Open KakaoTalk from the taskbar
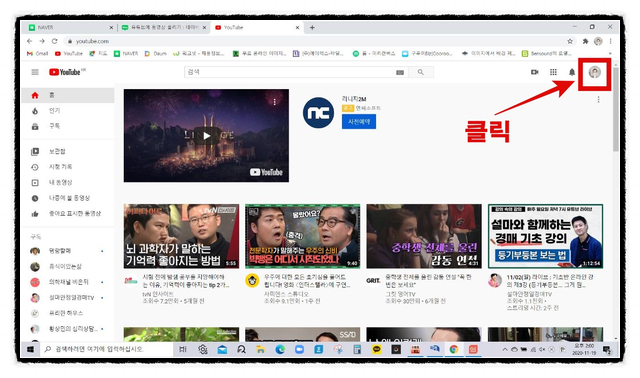 (x=376, y=349)
